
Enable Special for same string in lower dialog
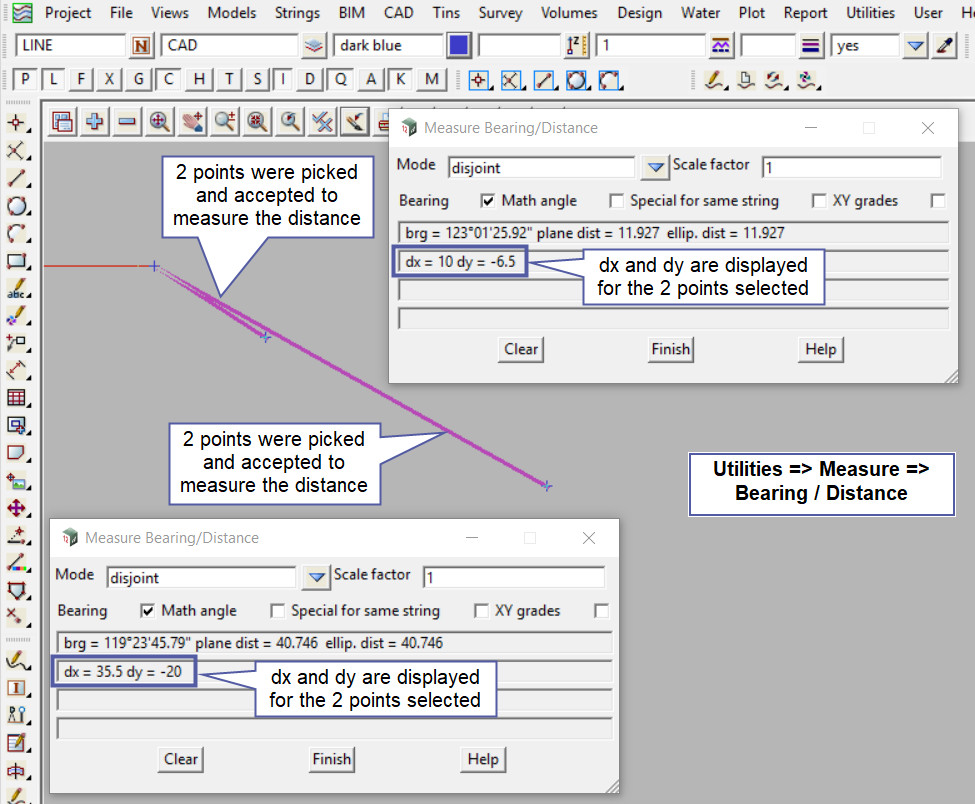coord(278,611)
